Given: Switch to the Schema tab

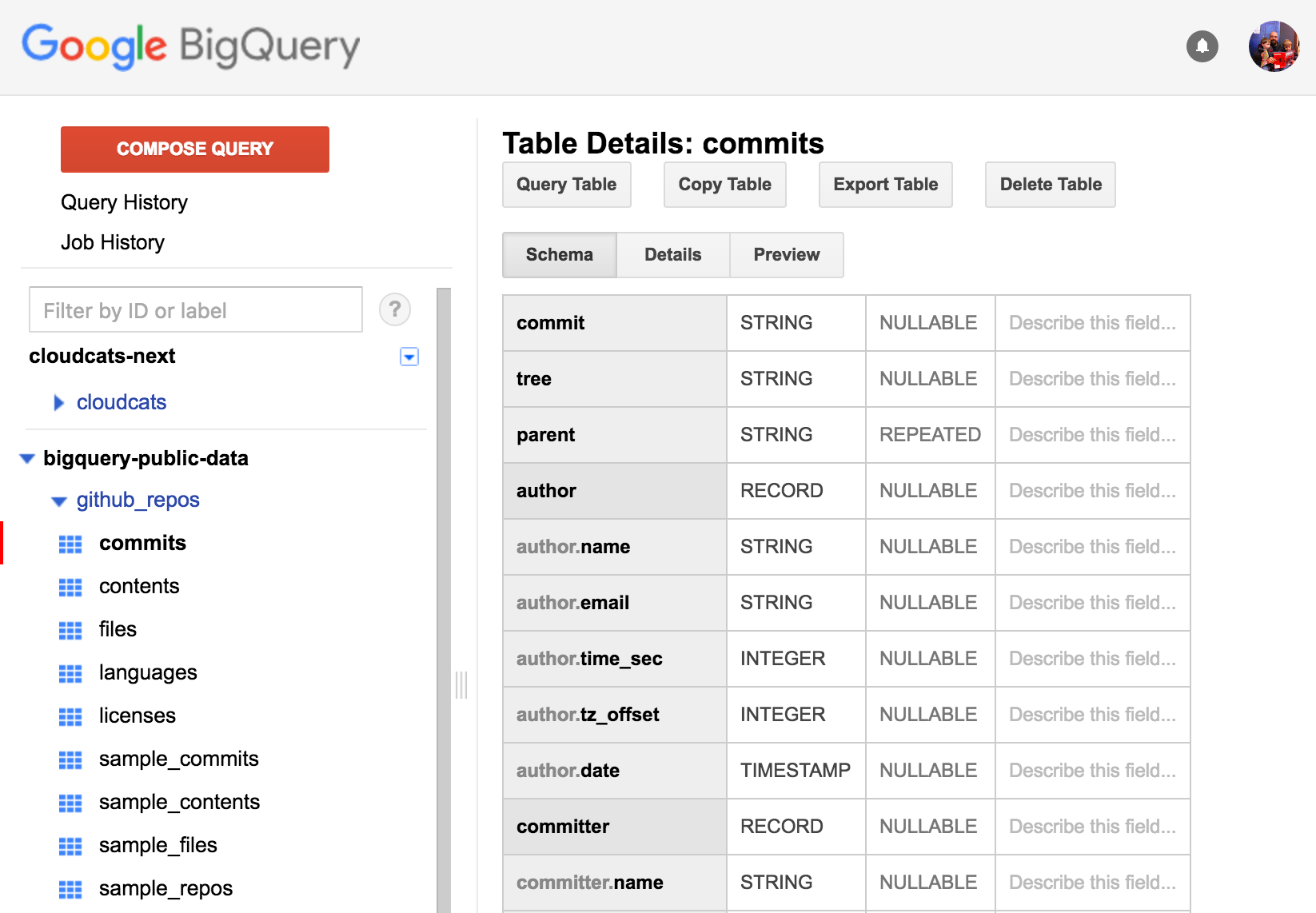Looking at the screenshot, I should tap(560, 255).
